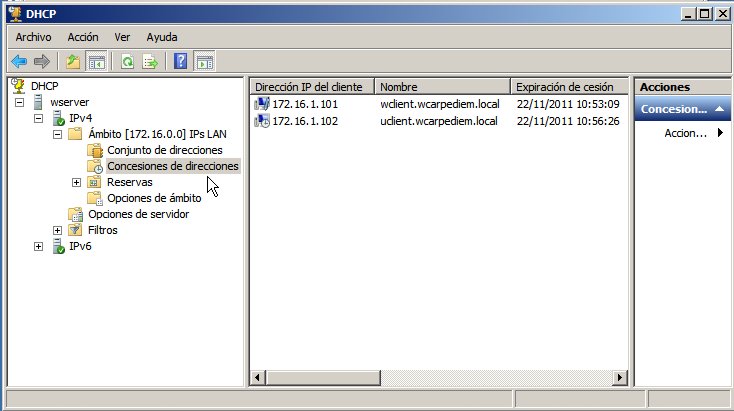Open Help via the blue question mark icon
This screenshot has width=734, height=411.
[x=180, y=61]
